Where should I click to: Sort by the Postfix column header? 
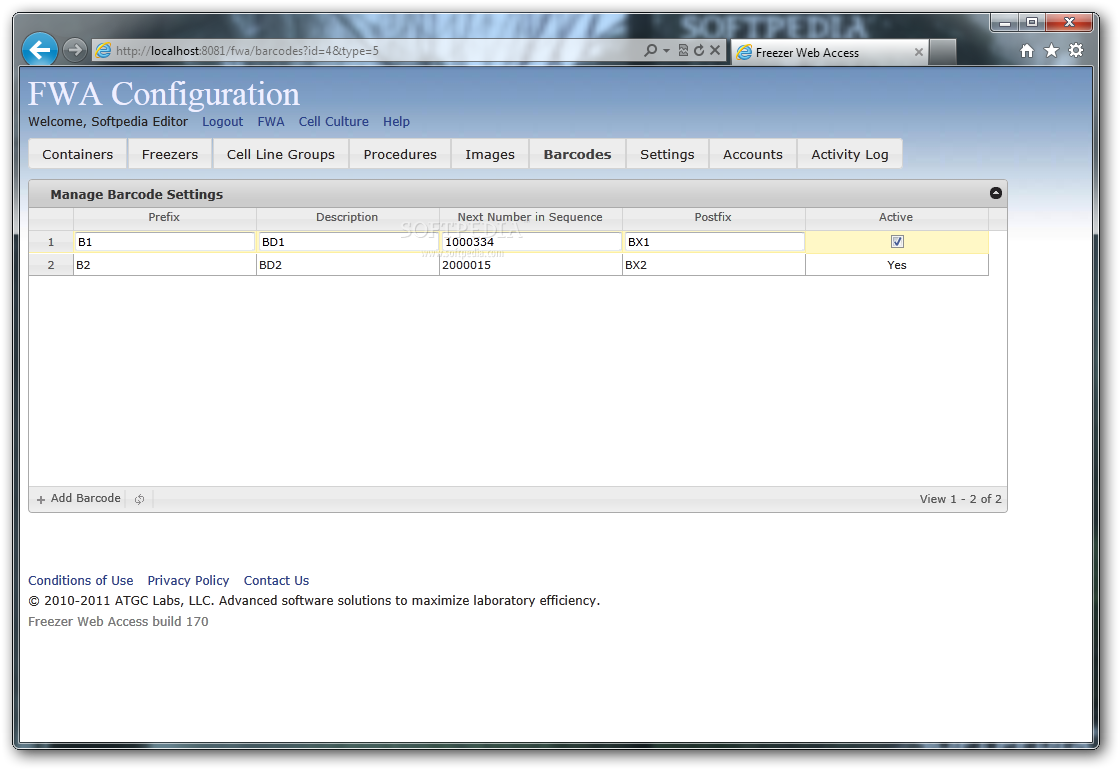pos(713,217)
